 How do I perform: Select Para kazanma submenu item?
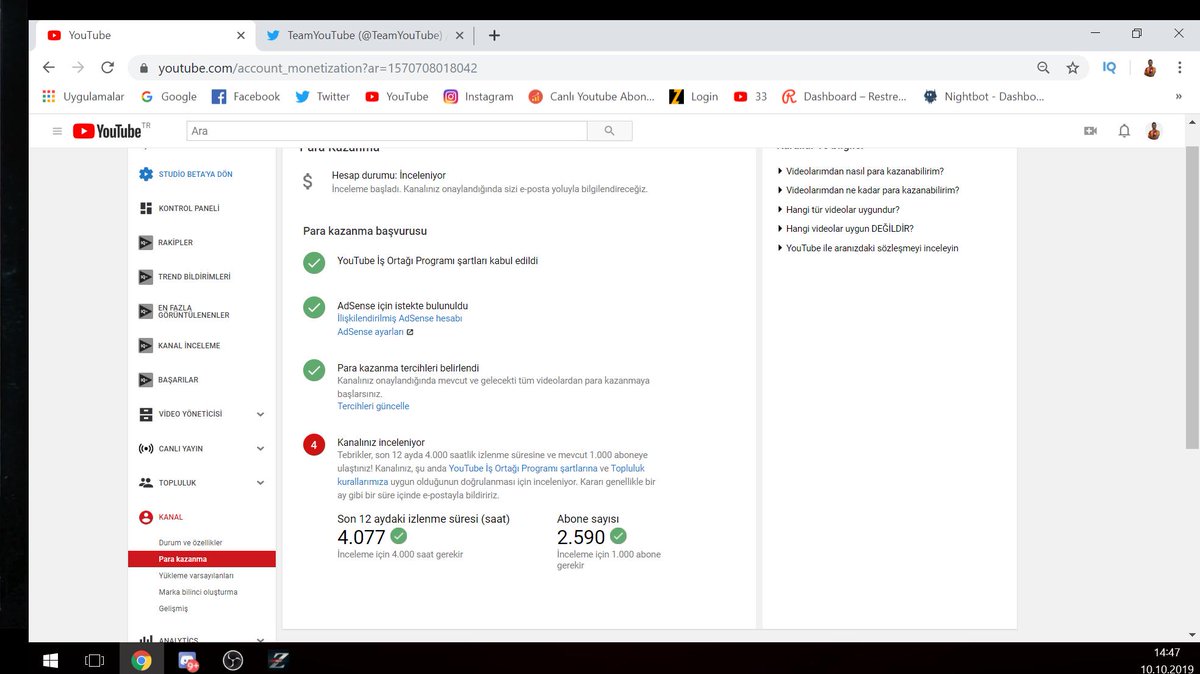point(201,559)
